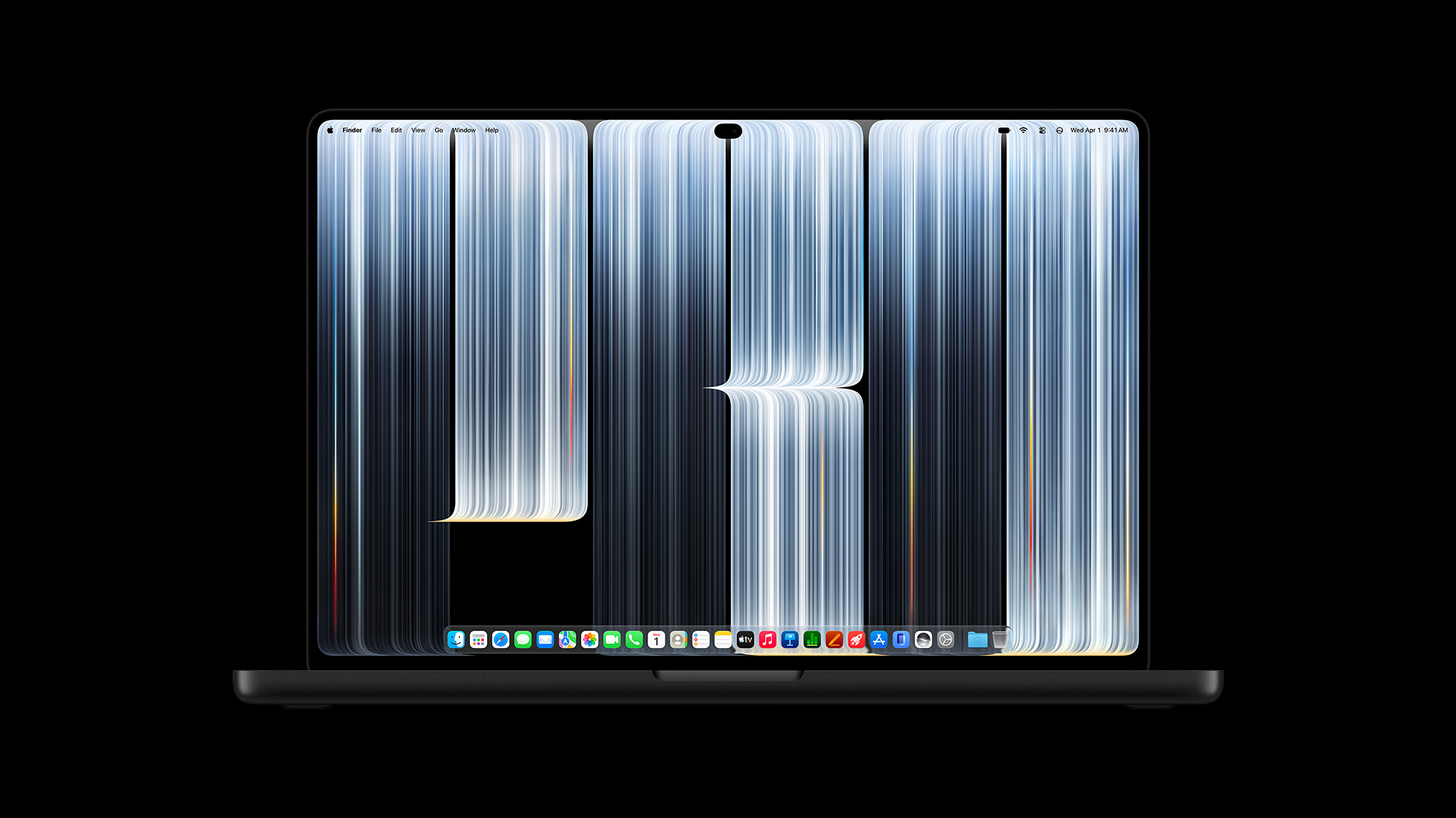Click the Siri icon in the menu bar
This screenshot has width=1456, height=818.
click(x=1059, y=130)
